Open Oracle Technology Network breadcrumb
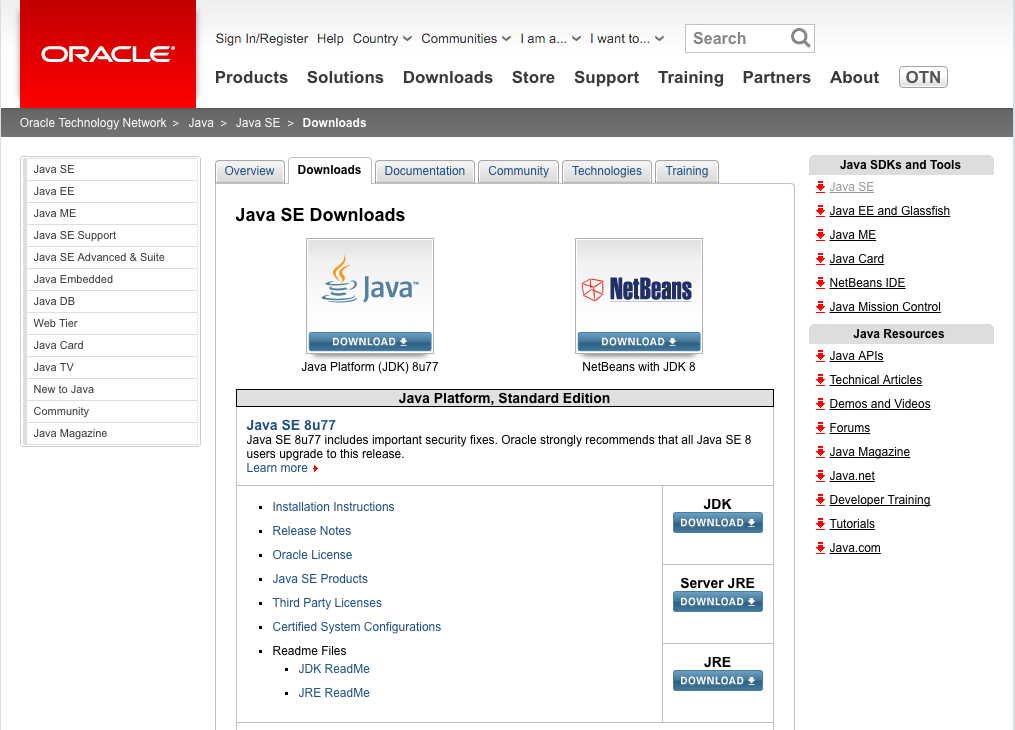Viewport: 1015px width, 730px height. 93,123
